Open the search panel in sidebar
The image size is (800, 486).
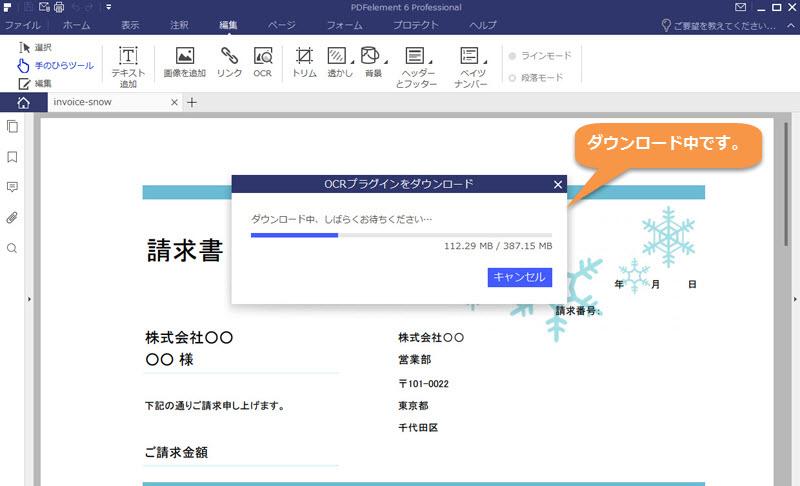point(13,248)
